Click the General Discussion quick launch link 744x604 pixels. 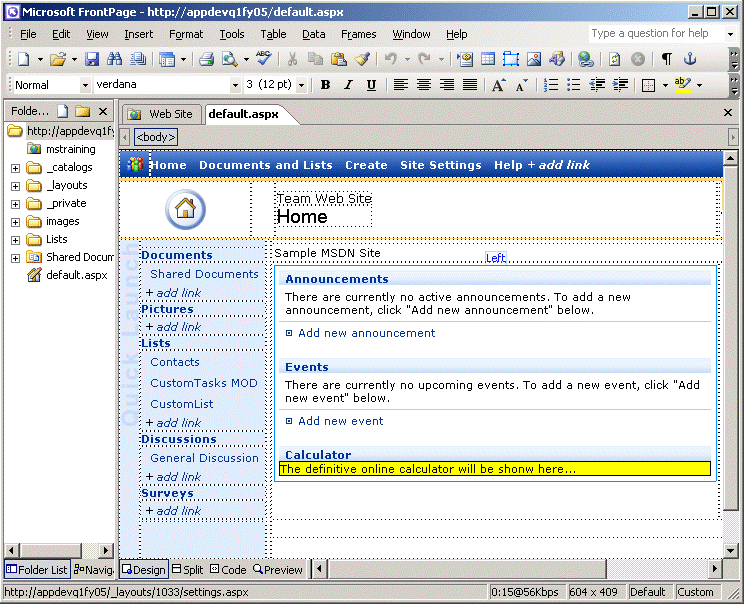(x=204, y=458)
